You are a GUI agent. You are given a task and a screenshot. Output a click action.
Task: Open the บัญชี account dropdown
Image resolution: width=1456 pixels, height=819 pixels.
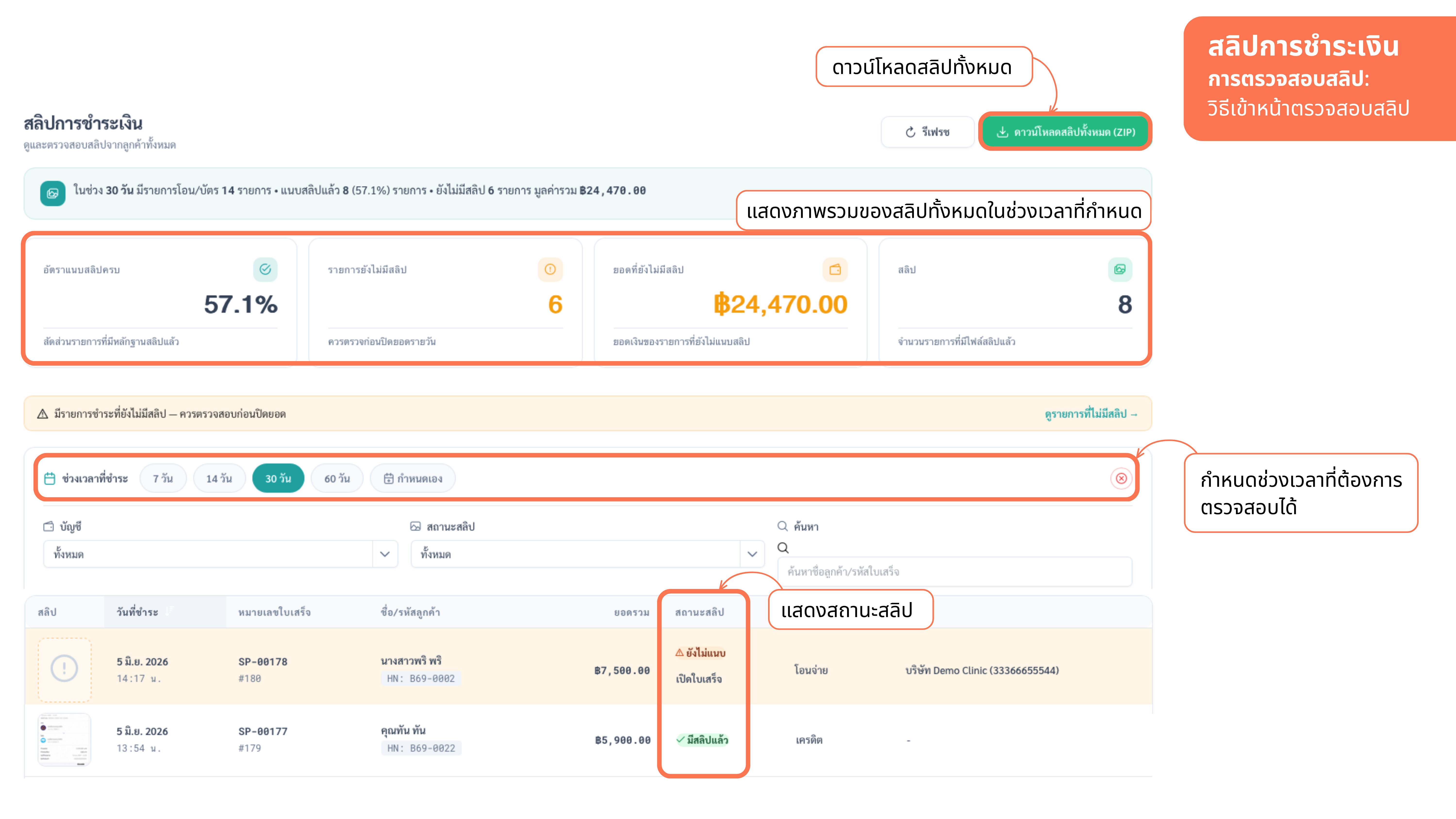(220, 554)
